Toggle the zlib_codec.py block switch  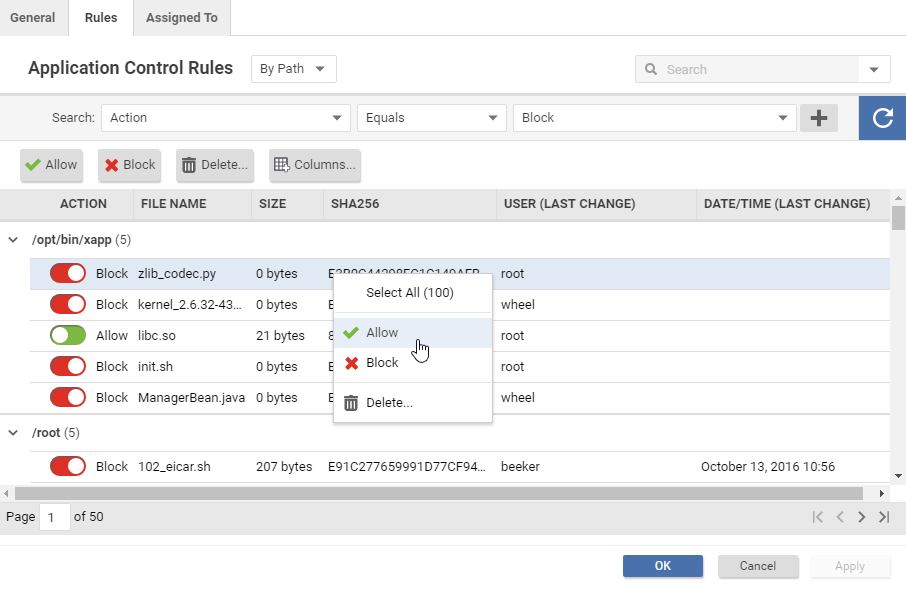[x=68, y=274]
